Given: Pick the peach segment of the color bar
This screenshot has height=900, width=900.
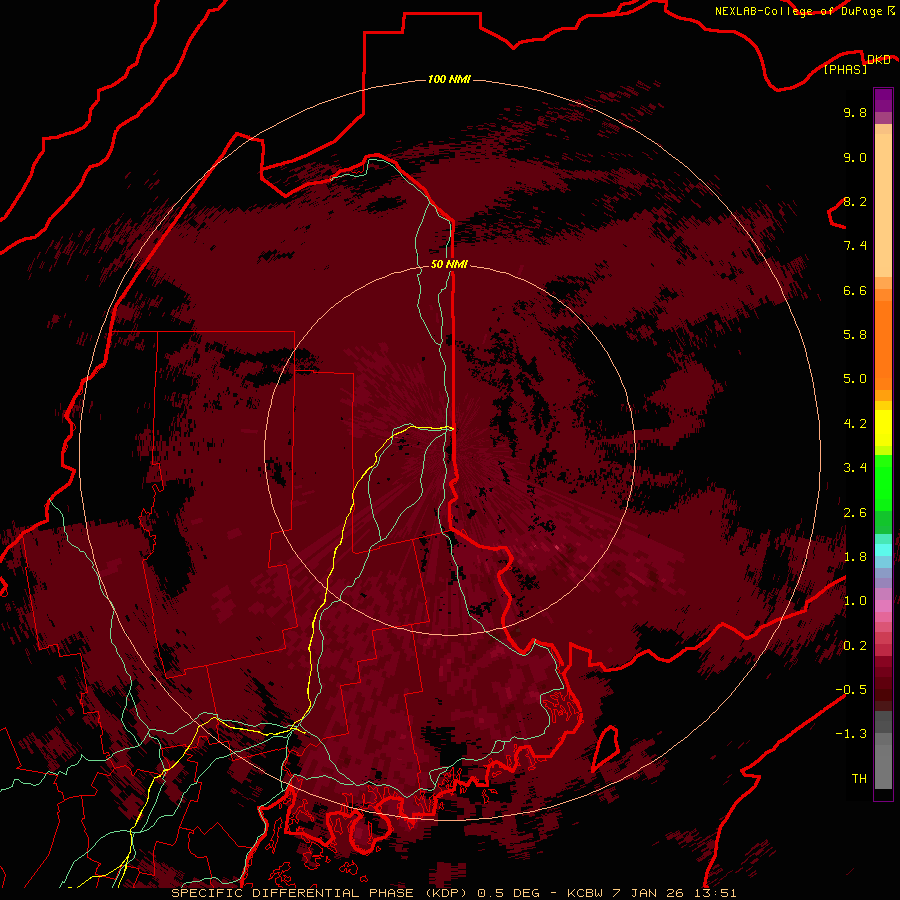Looking at the screenshot, I should pyautogui.click(x=883, y=204).
